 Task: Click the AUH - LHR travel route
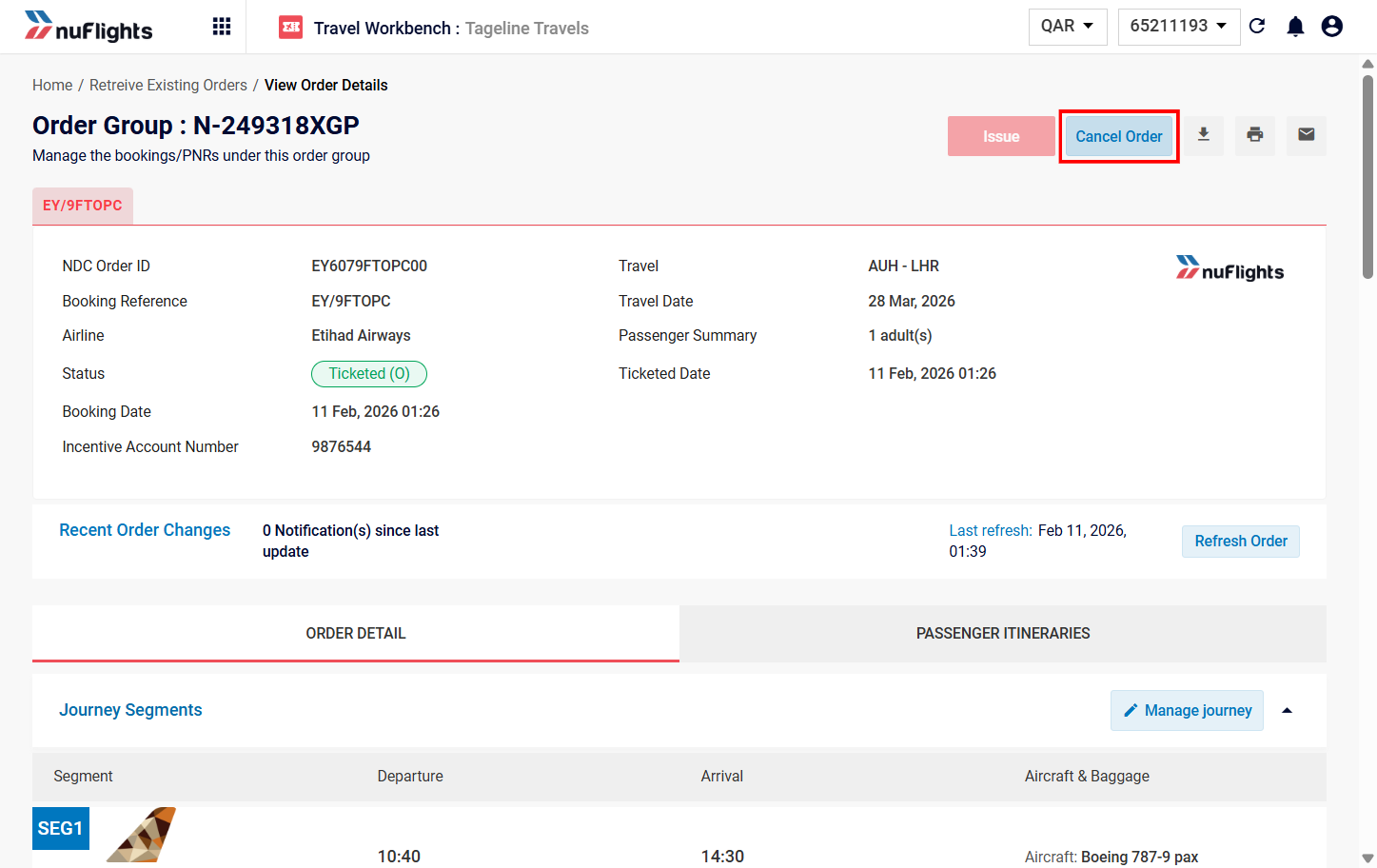coord(904,266)
